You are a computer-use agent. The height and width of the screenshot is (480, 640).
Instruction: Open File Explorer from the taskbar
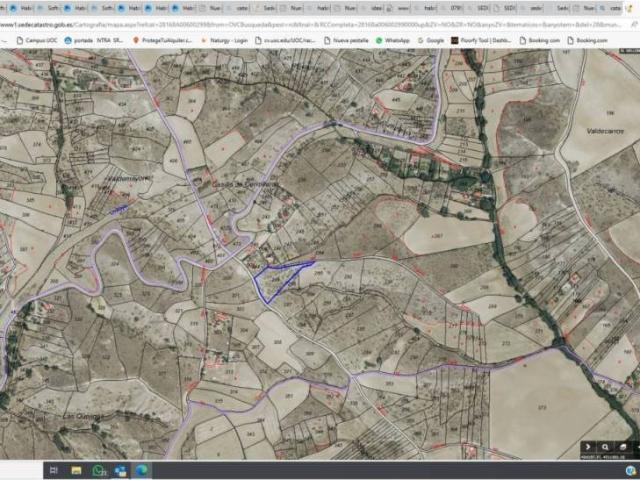tap(76, 470)
